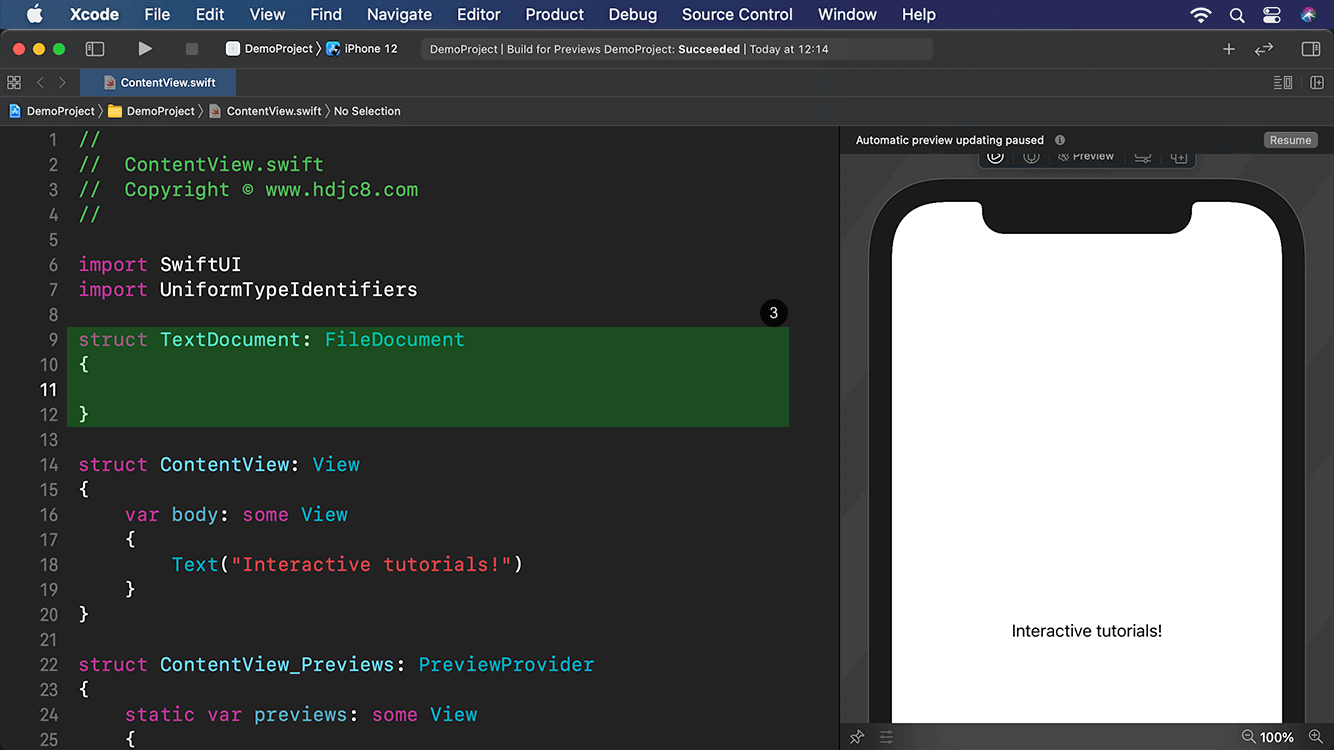Image resolution: width=1334 pixels, height=750 pixels.
Task: Pin the preview with pushpin icon
Action: click(x=857, y=737)
